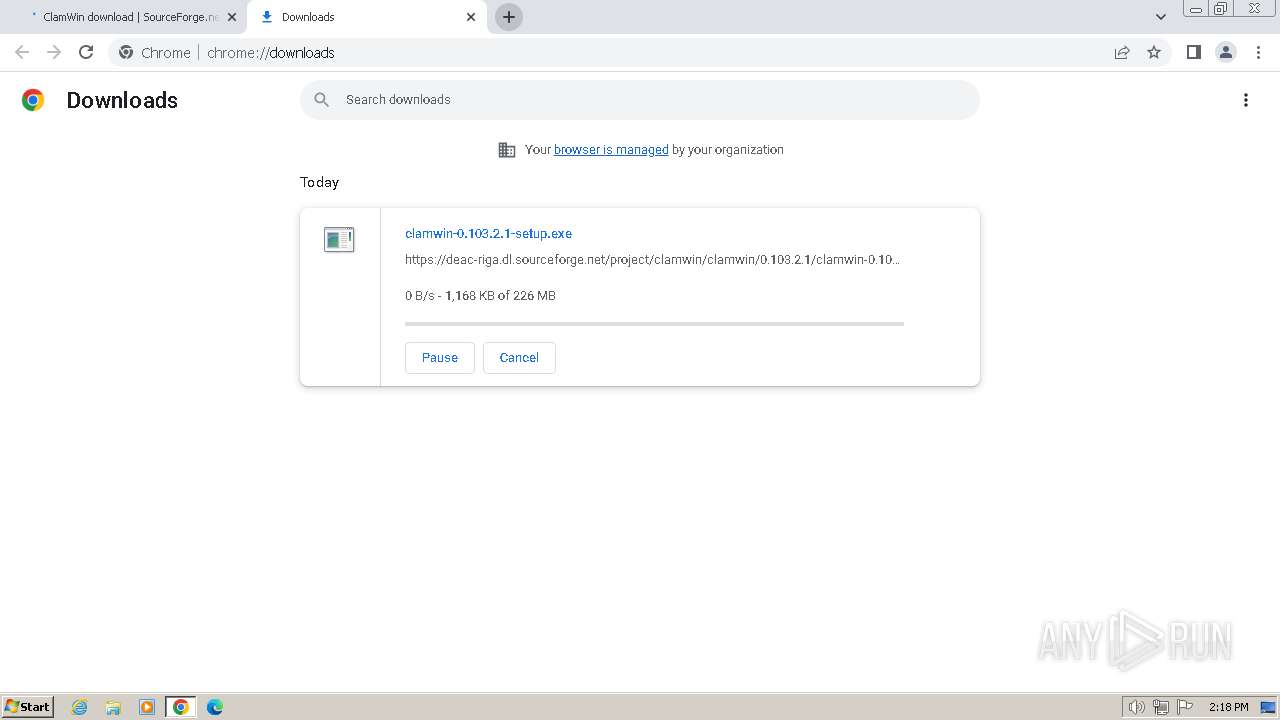Minimize the Chrome window
The width and height of the screenshot is (1280, 720).
pos(1196,8)
